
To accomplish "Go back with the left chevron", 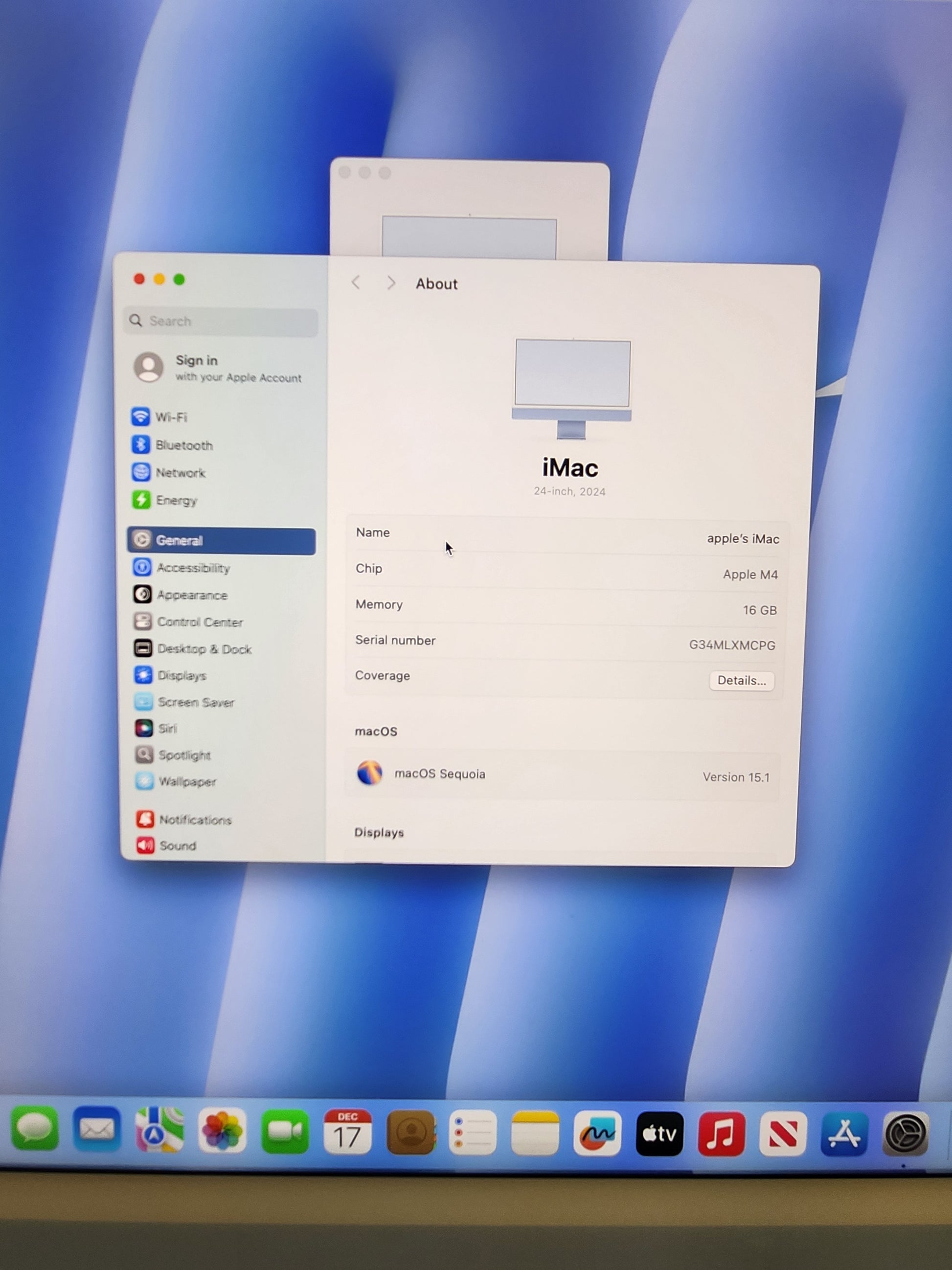I will (x=356, y=282).
